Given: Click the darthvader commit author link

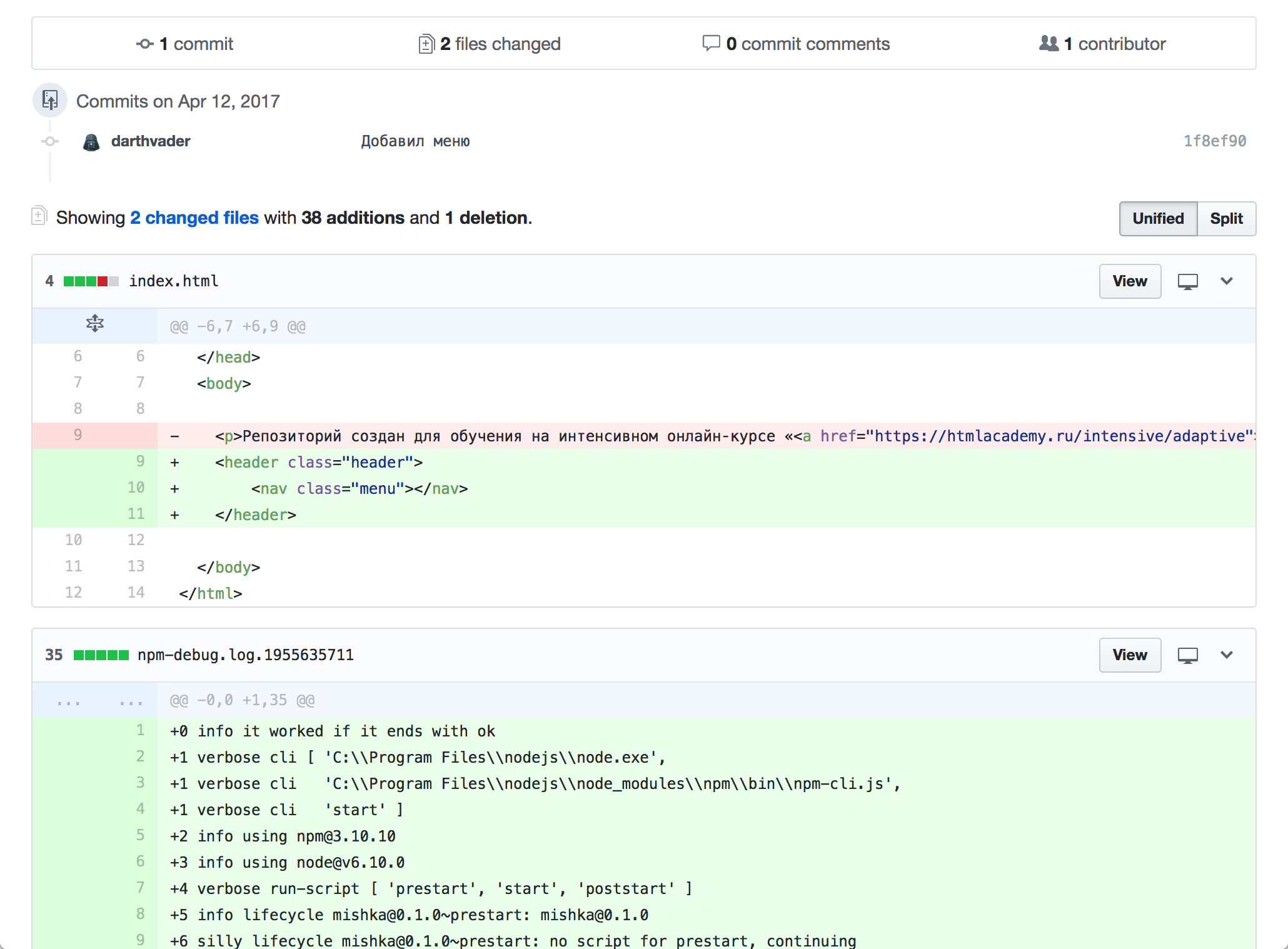Looking at the screenshot, I should [x=149, y=141].
